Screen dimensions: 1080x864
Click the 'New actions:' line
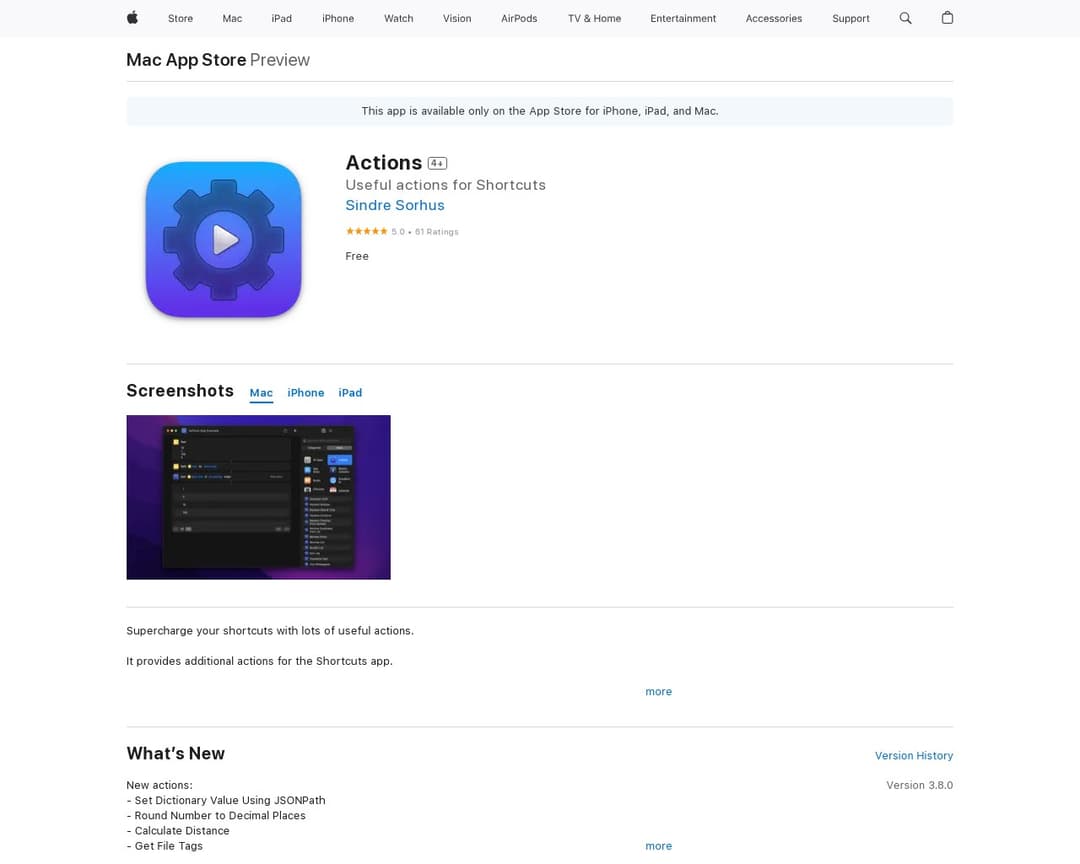coord(160,785)
